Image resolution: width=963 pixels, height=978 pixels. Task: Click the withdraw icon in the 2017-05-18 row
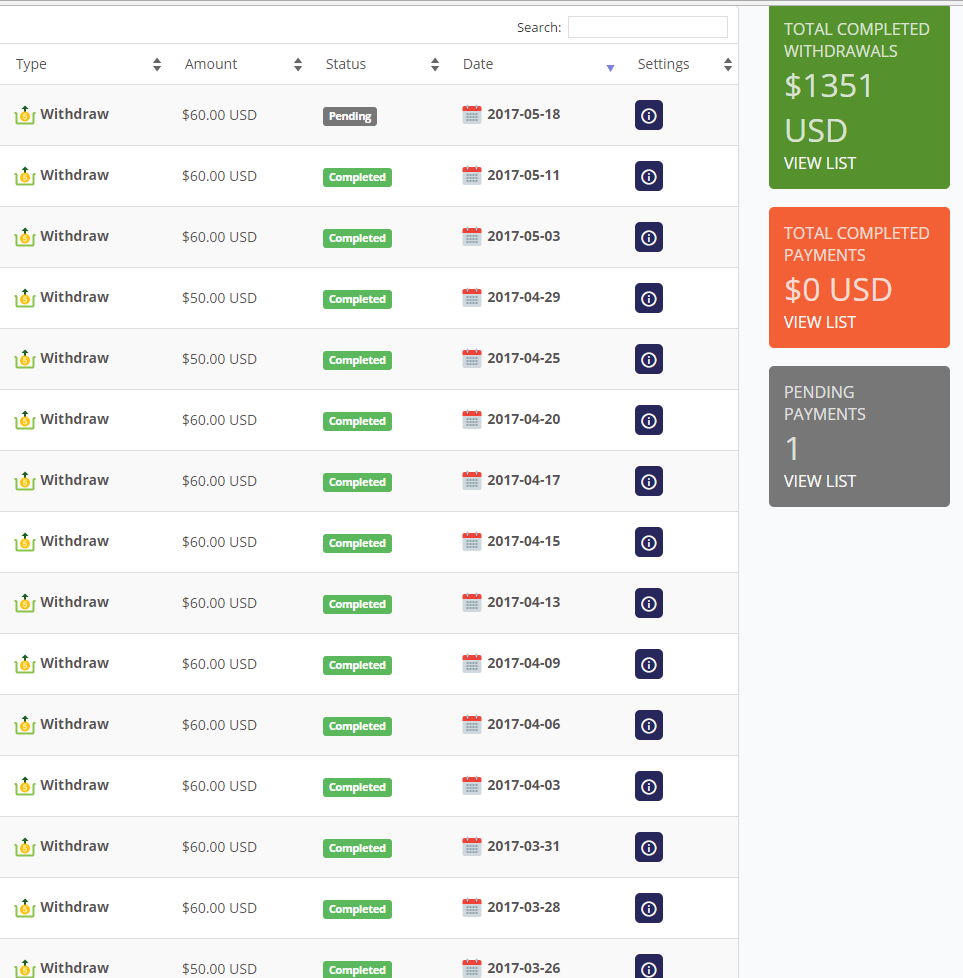pos(24,115)
